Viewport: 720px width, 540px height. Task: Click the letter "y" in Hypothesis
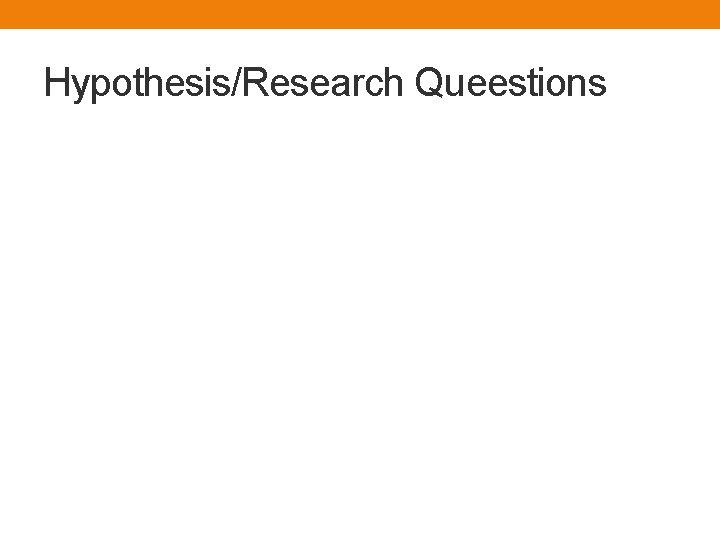(x=78, y=86)
